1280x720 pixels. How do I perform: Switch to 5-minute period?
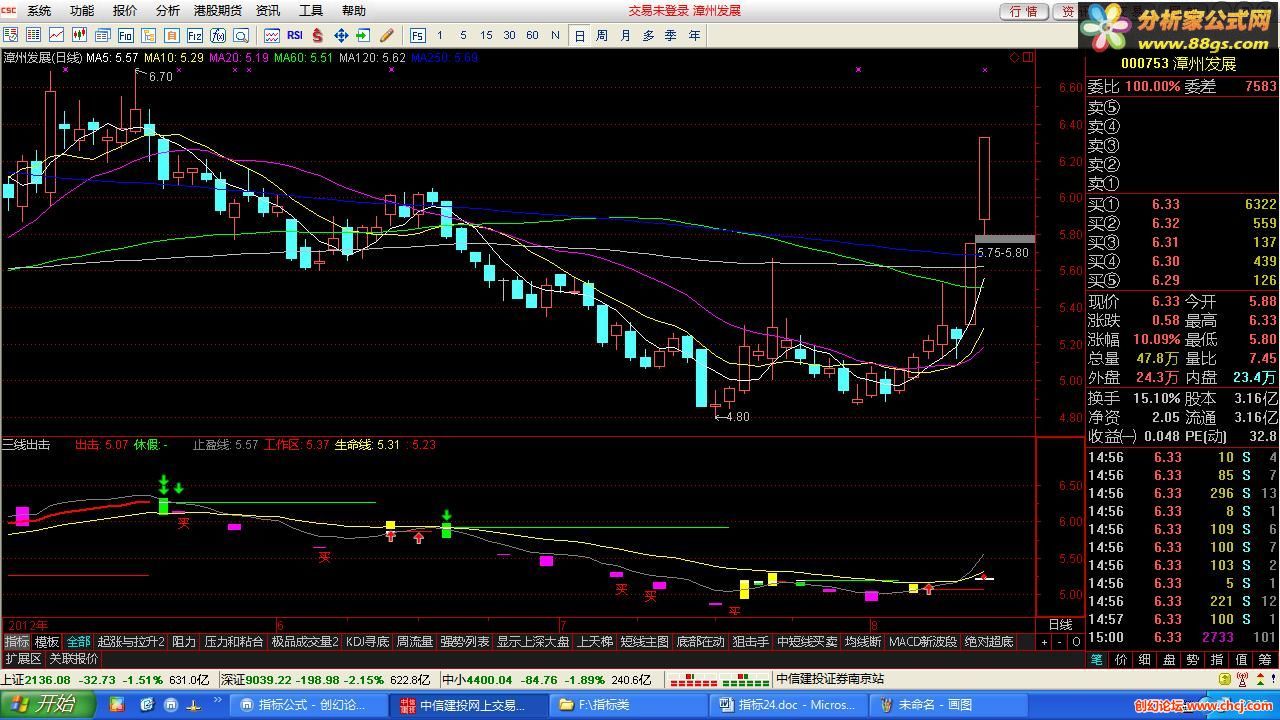[x=463, y=35]
